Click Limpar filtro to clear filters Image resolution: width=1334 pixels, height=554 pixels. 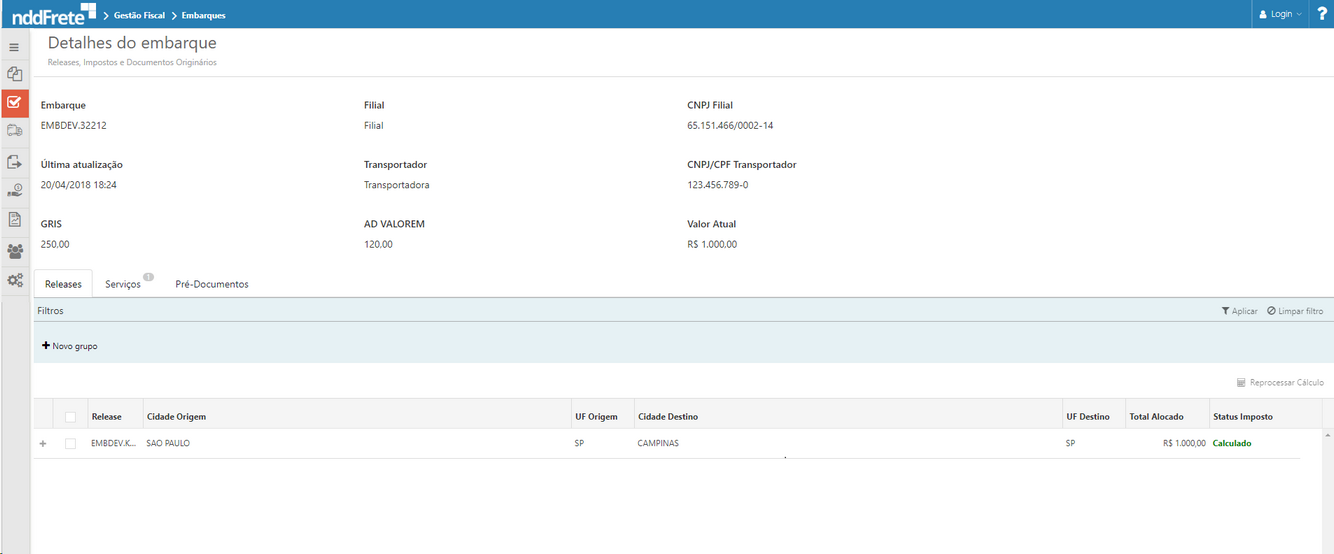click(x=1294, y=311)
